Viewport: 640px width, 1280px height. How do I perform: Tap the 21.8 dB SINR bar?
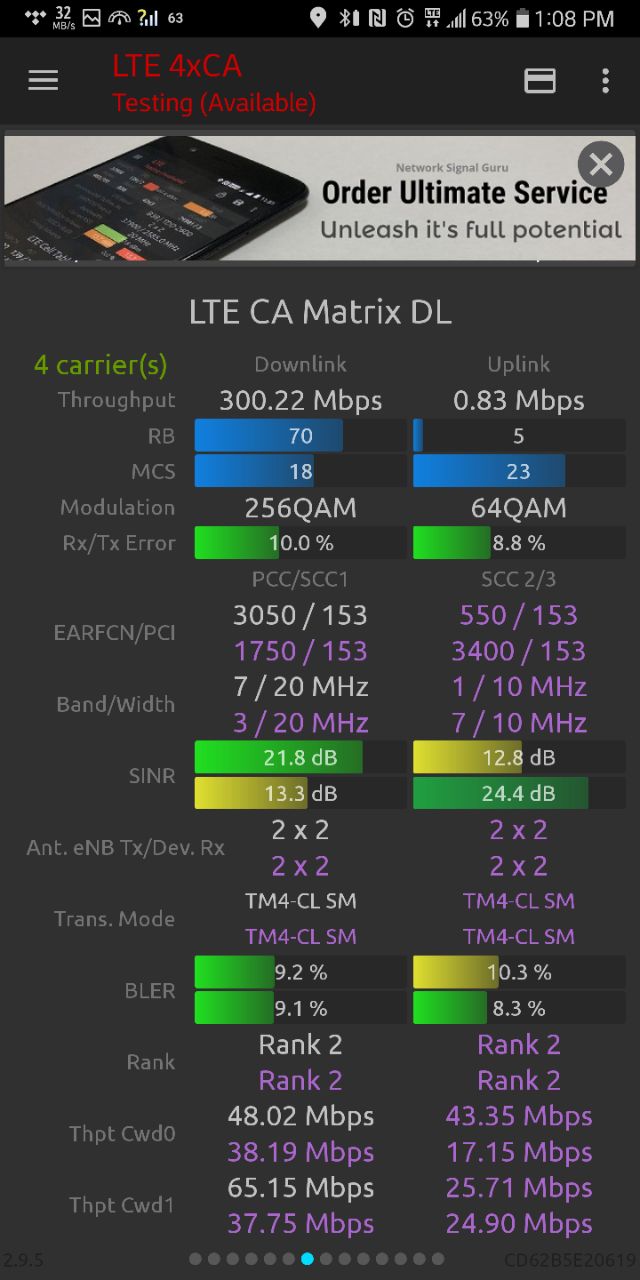tap(300, 758)
